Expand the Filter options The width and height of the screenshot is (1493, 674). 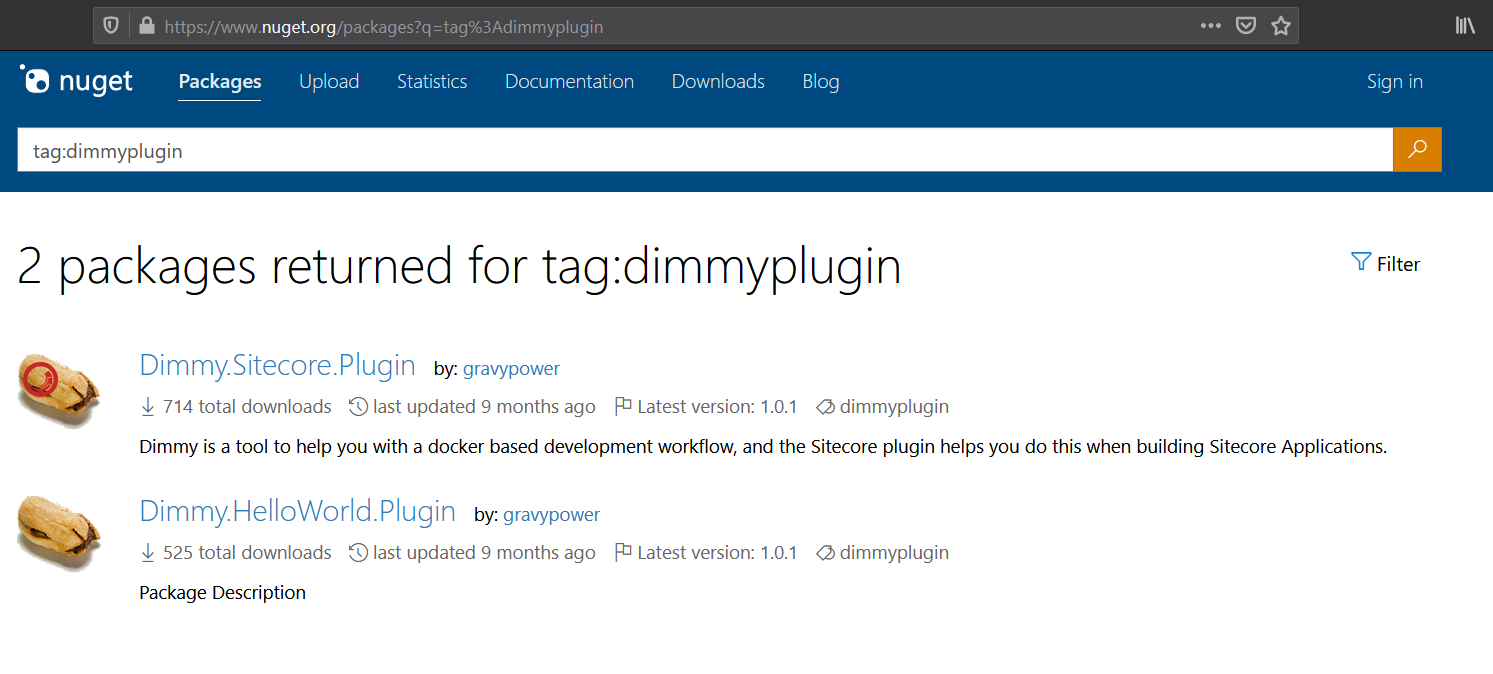coord(1385,264)
